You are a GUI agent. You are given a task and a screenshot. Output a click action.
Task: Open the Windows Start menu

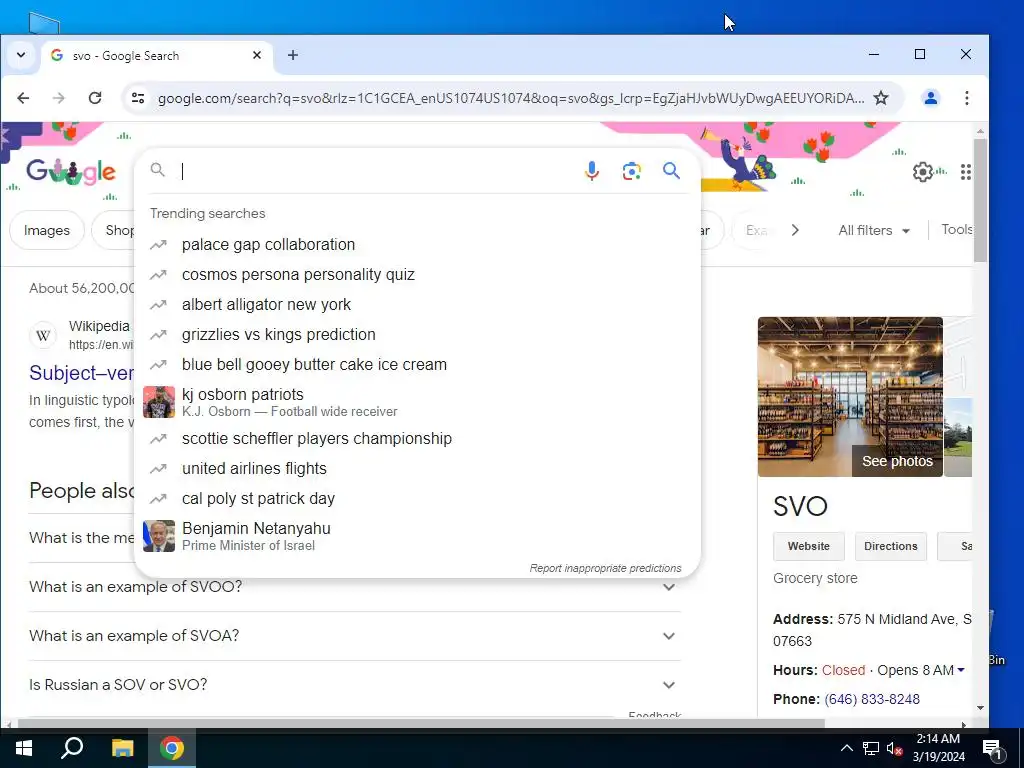24,748
